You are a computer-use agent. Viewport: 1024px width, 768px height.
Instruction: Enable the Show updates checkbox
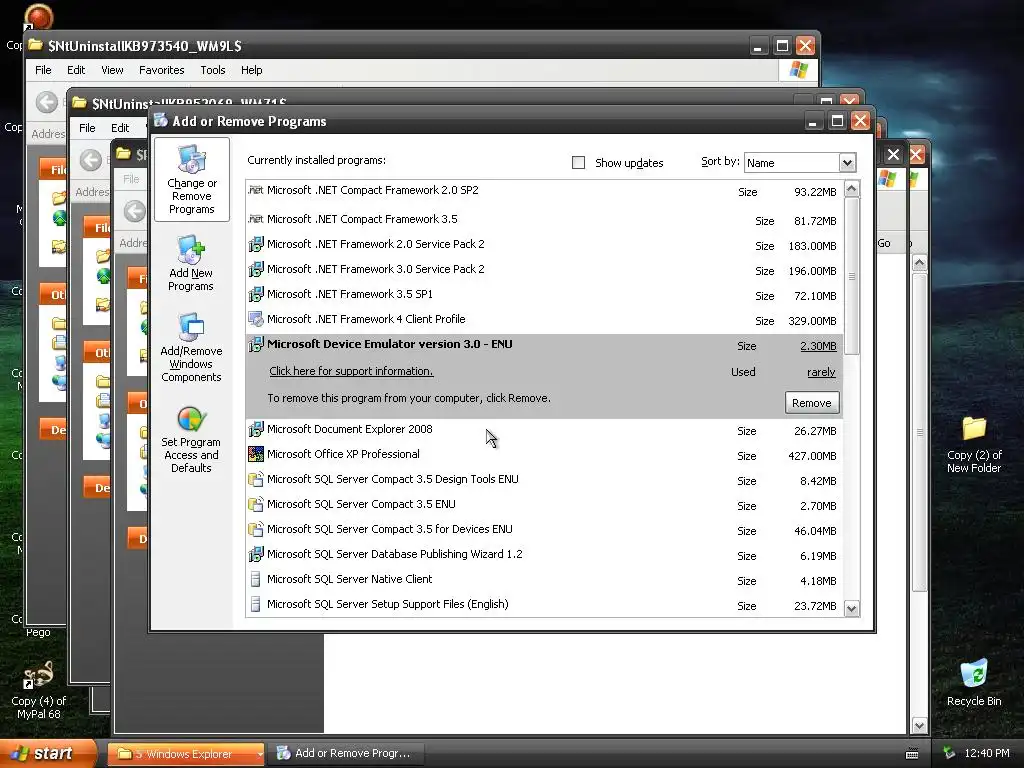tap(578, 163)
